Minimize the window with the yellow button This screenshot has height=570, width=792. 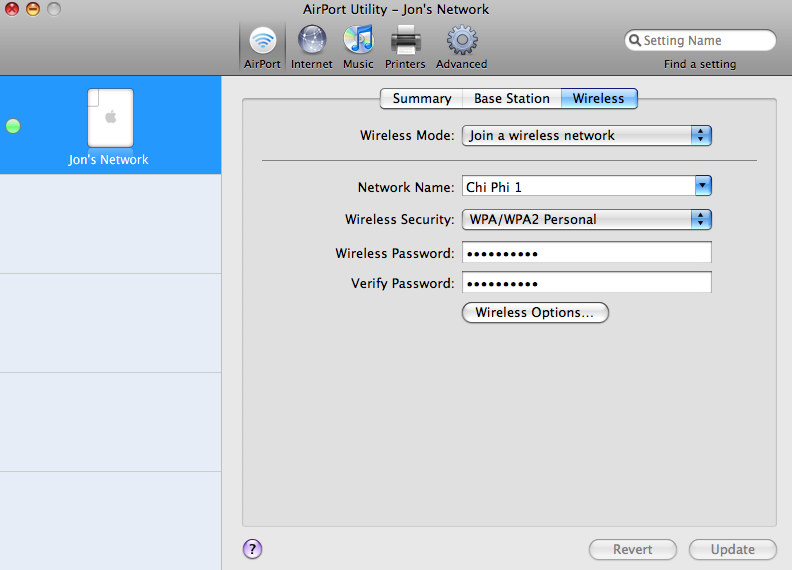[x=33, y=9]
